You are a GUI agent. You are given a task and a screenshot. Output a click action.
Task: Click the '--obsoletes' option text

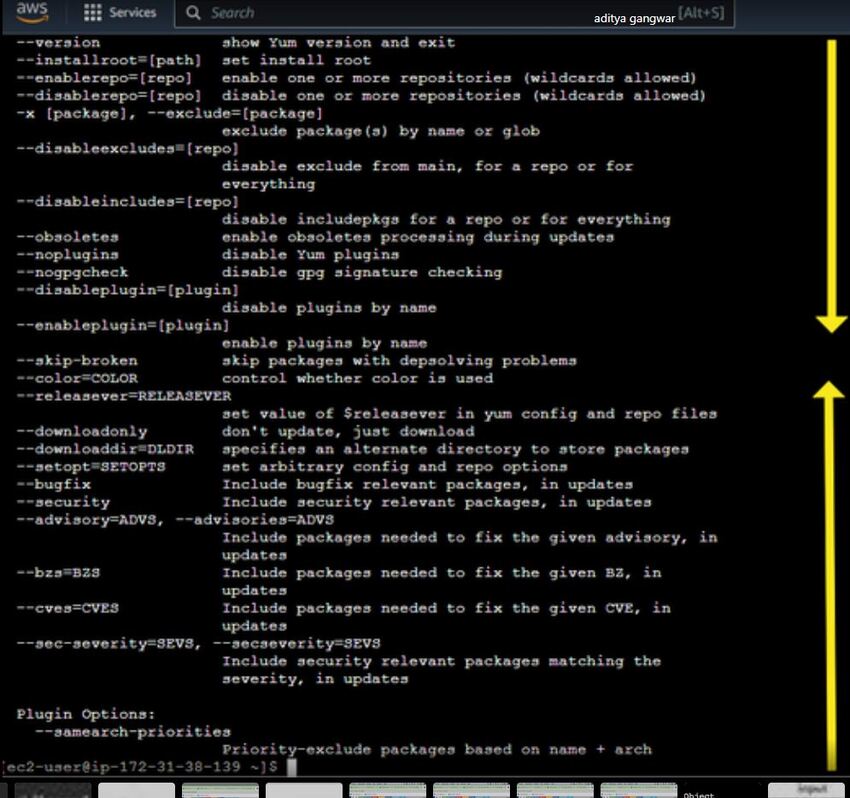pyautogui.click(x=67, y=237)
